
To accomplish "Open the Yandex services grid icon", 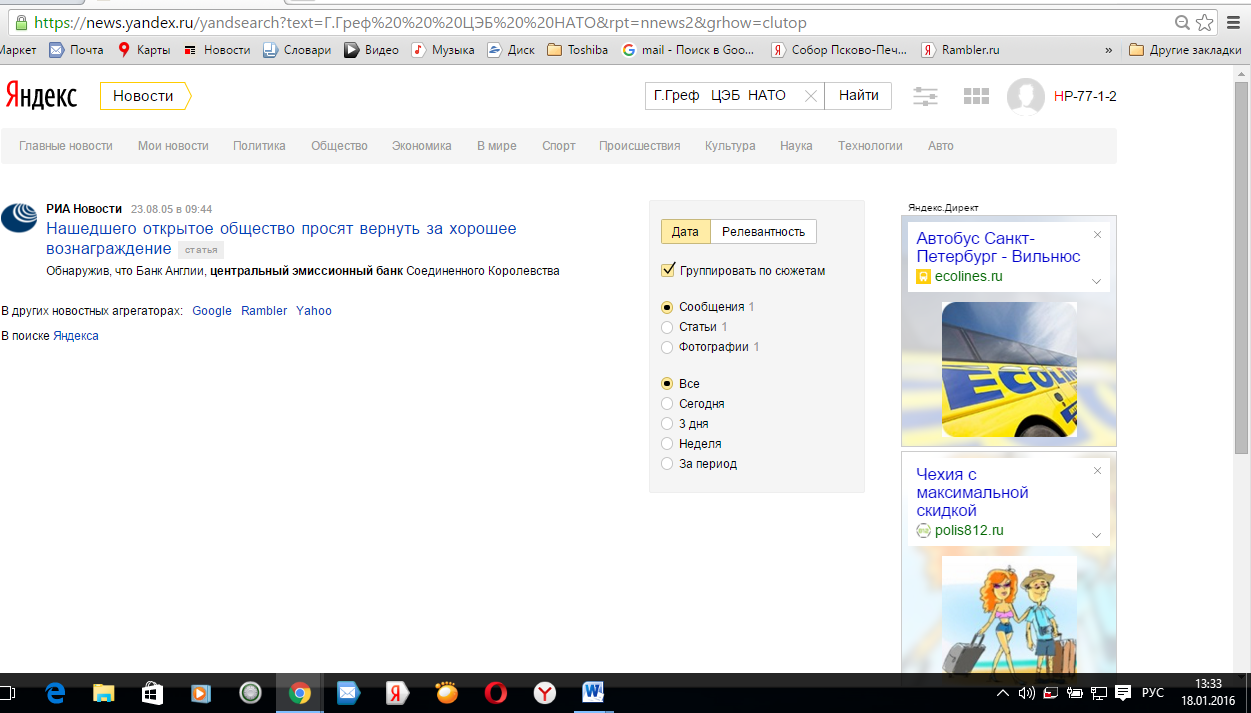I will click(x=975, y=96).
